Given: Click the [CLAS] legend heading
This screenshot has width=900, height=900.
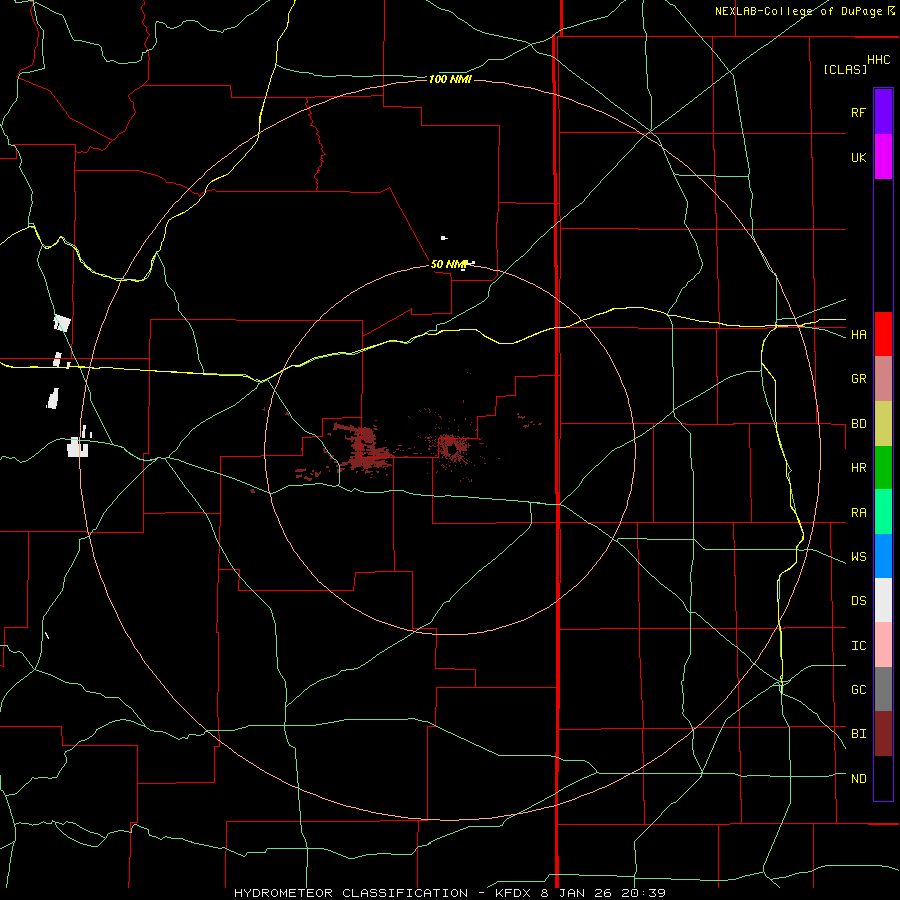Looking at the screenshot, I should [845, 69].
